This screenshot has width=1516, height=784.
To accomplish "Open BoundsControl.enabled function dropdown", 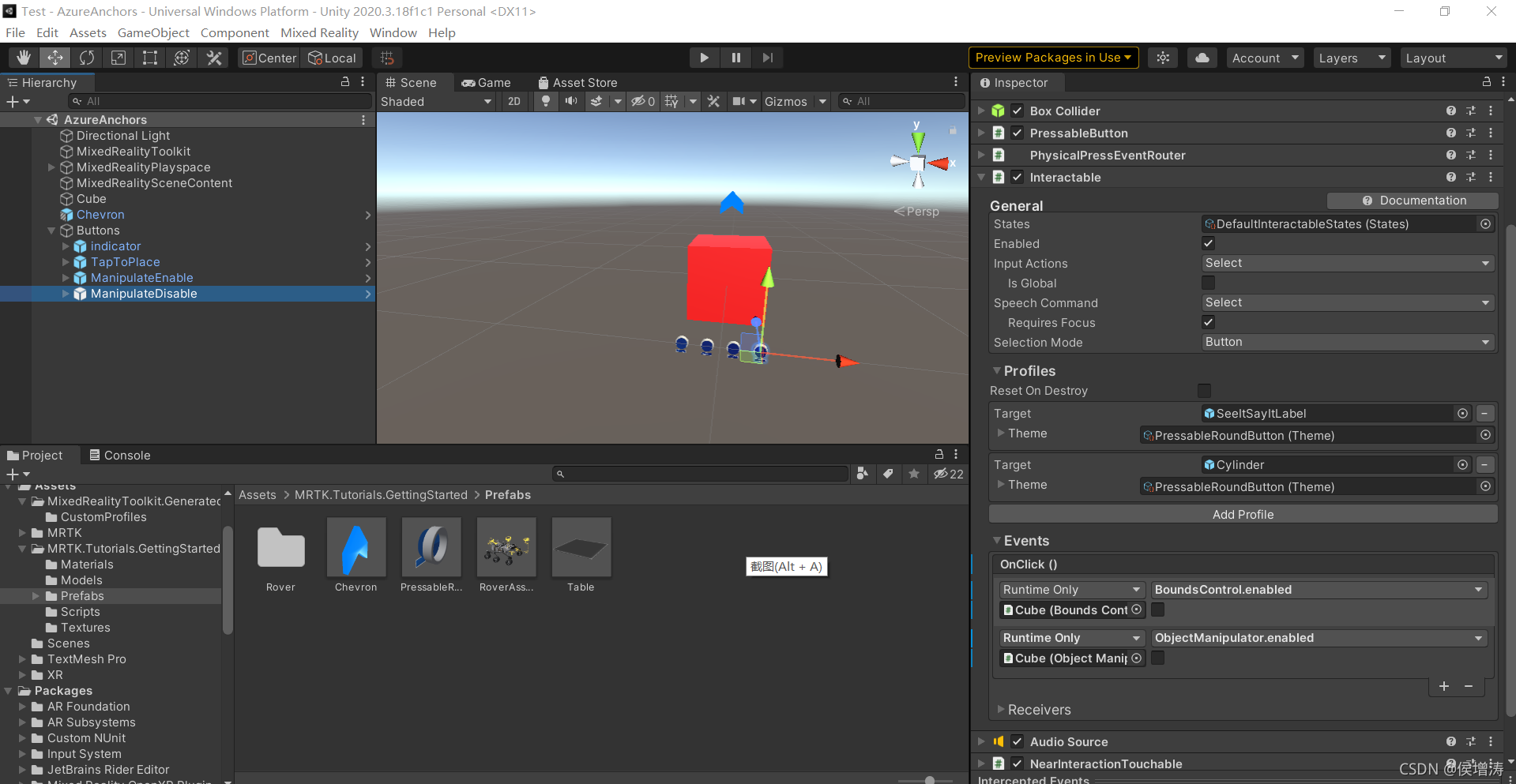I will (x=1319, y=590).
